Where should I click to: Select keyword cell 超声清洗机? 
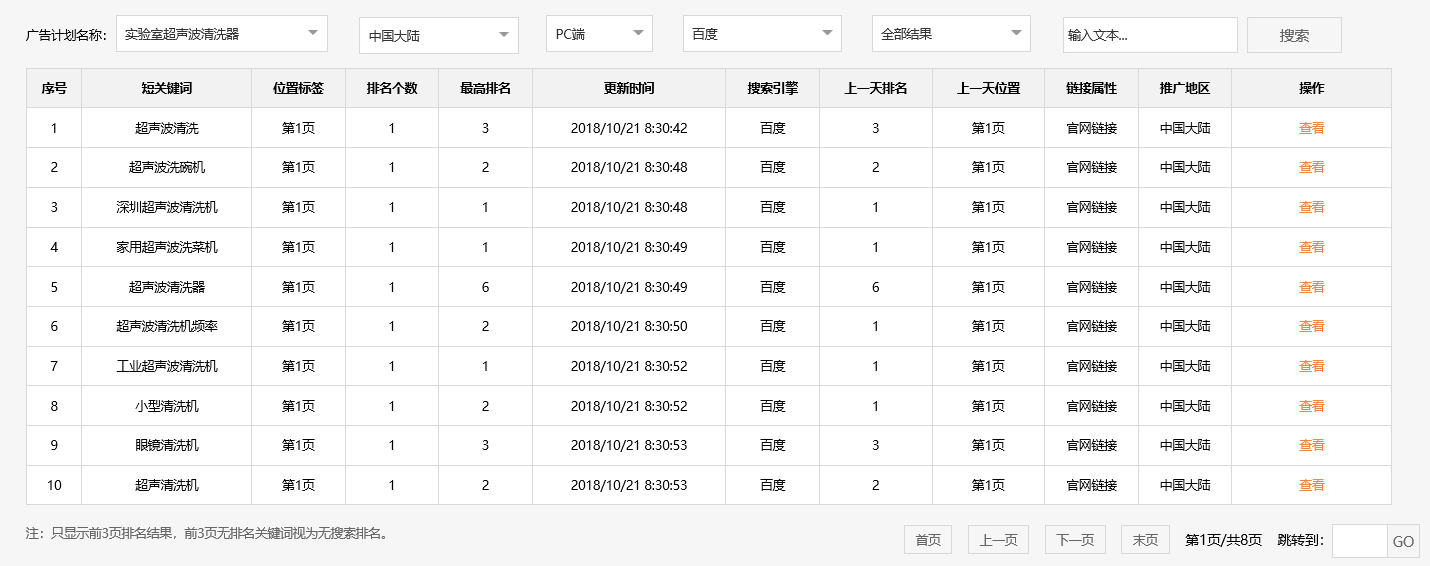[x=166, y=485]
